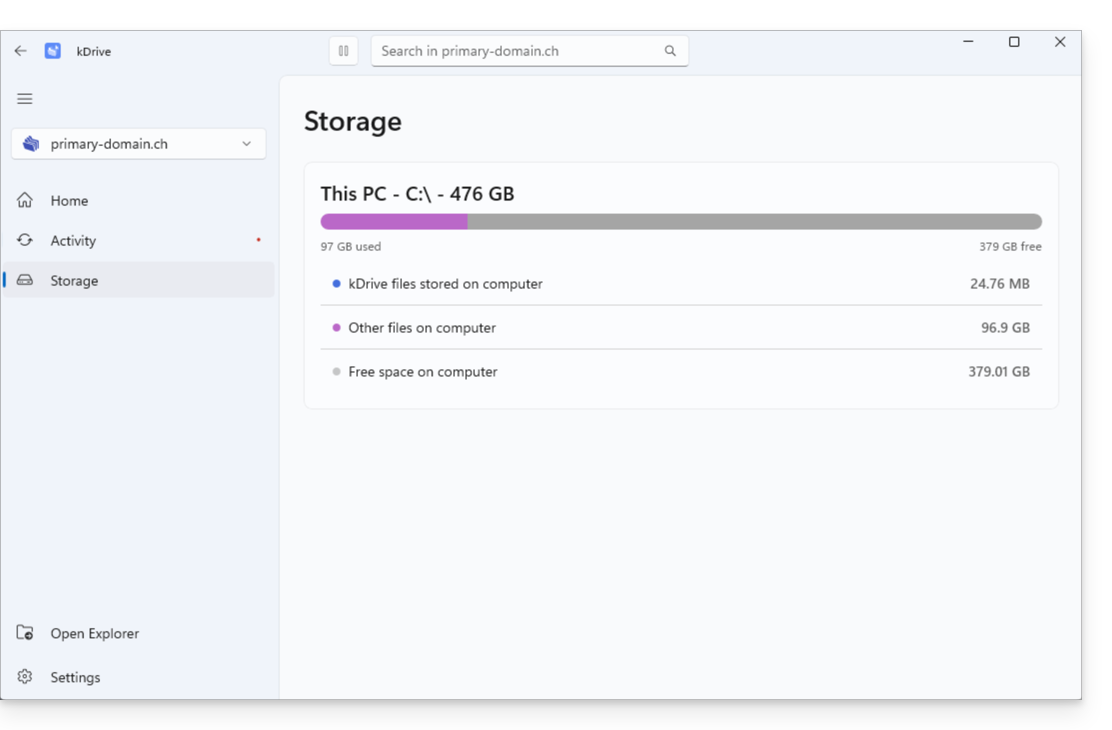Screen dimensions: 1112x730
Task: Click the Open Explorer folder icon
Action: (x=25, y=633)
